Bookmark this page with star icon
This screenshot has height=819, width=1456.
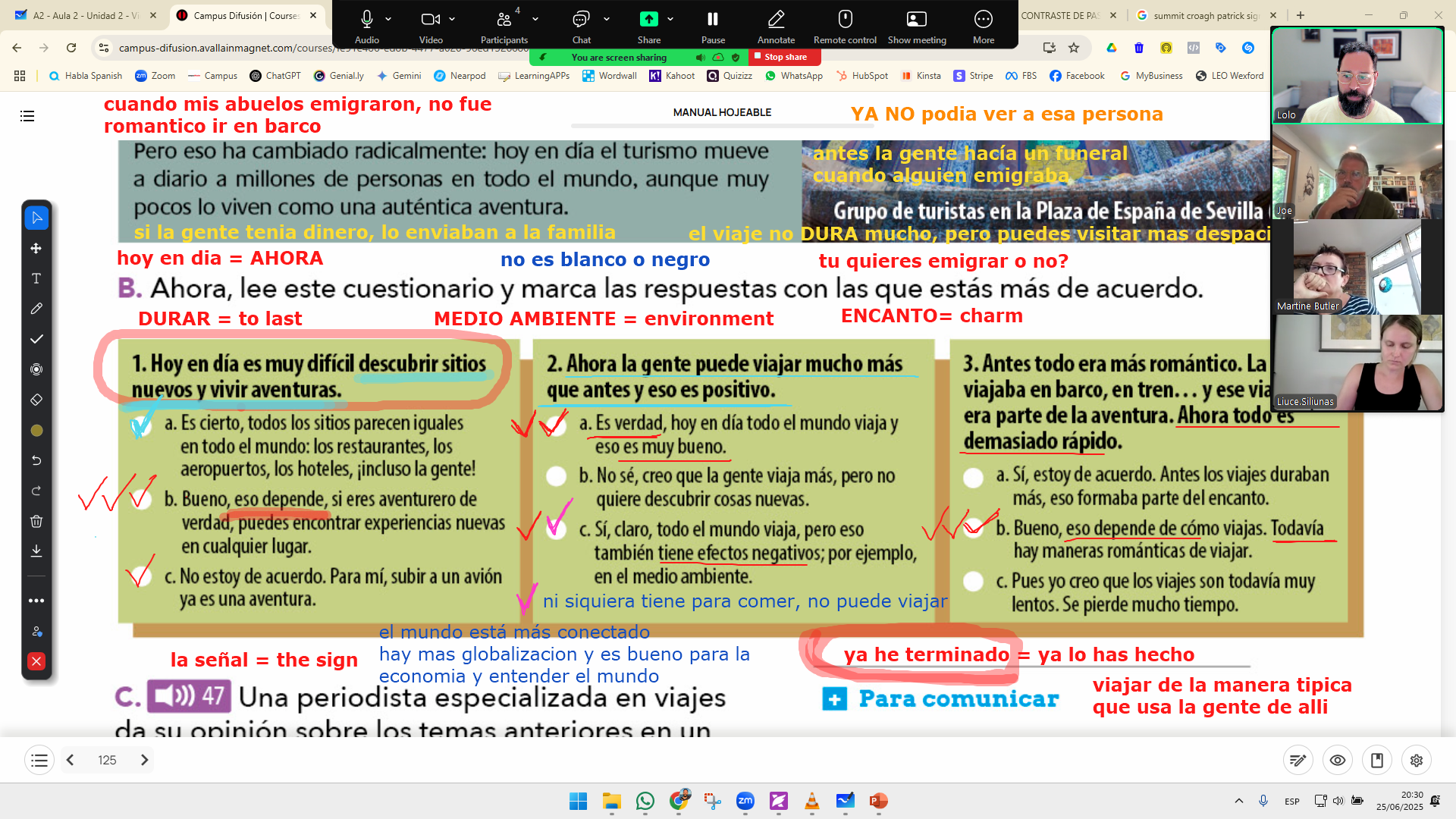coord(1074,48)
